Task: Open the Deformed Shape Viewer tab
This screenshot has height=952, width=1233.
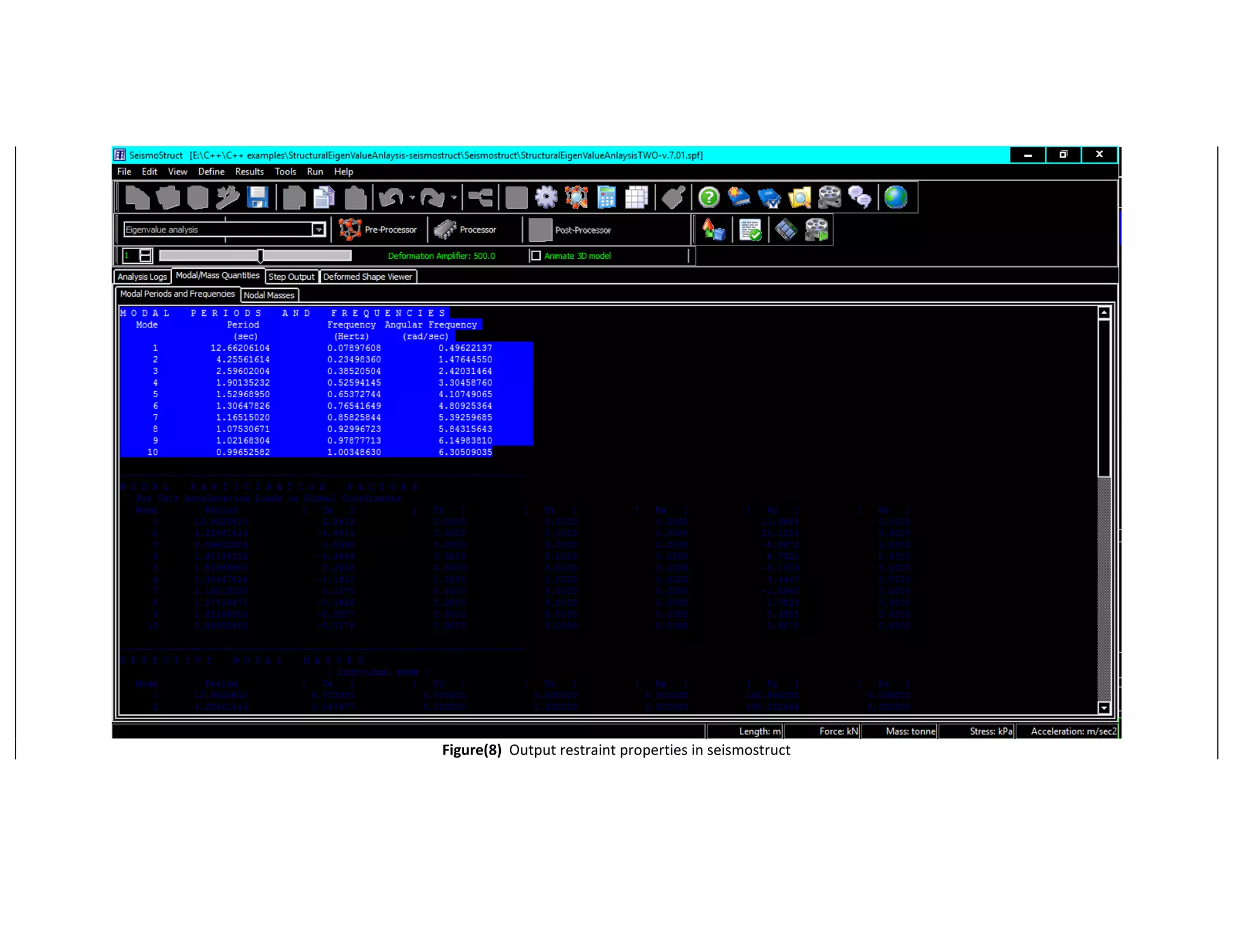Action: tap(368, 277)
